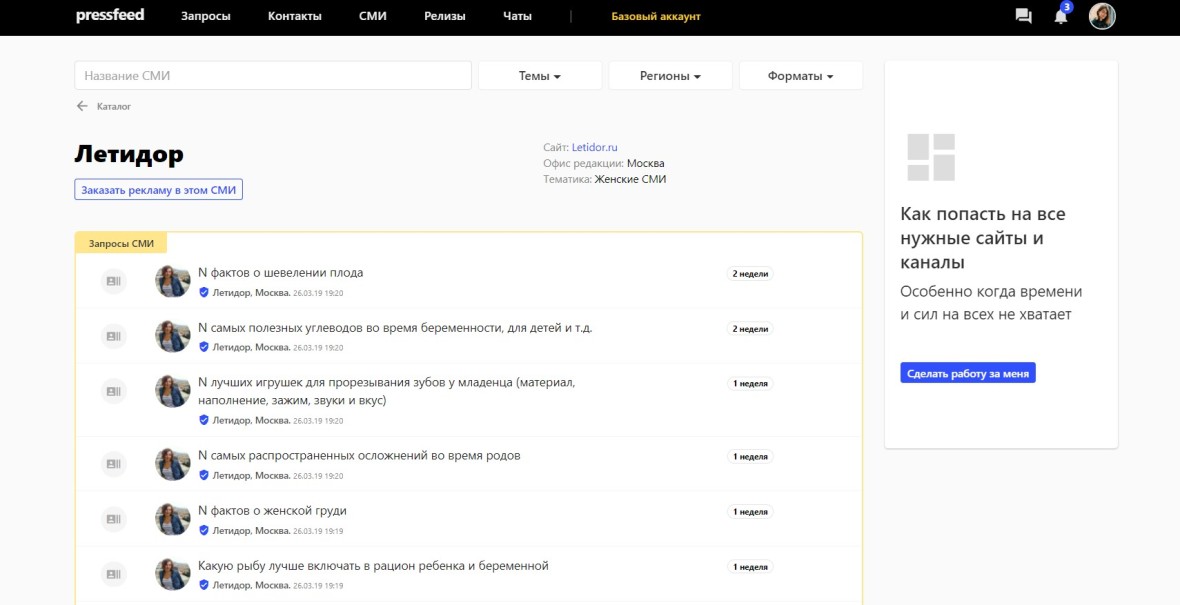
Task: Click card icon beside 'шевелении плода' request
Action: (113, 282)
